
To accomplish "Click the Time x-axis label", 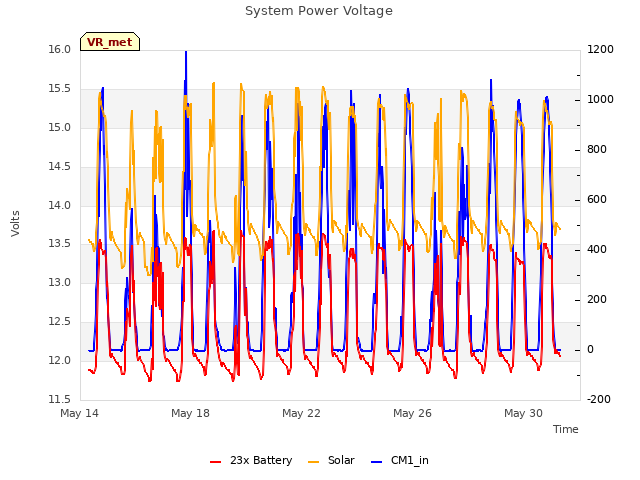I will [566, 429].
